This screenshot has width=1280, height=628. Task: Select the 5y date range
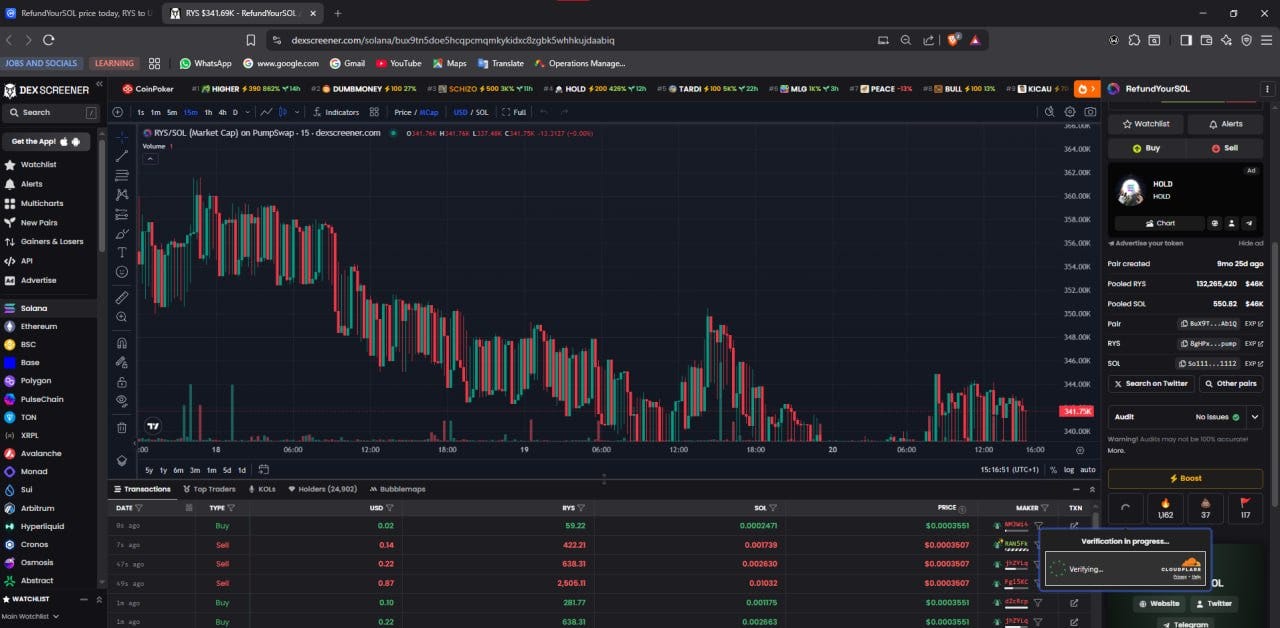pyautogui.click(x=149, y=470)
